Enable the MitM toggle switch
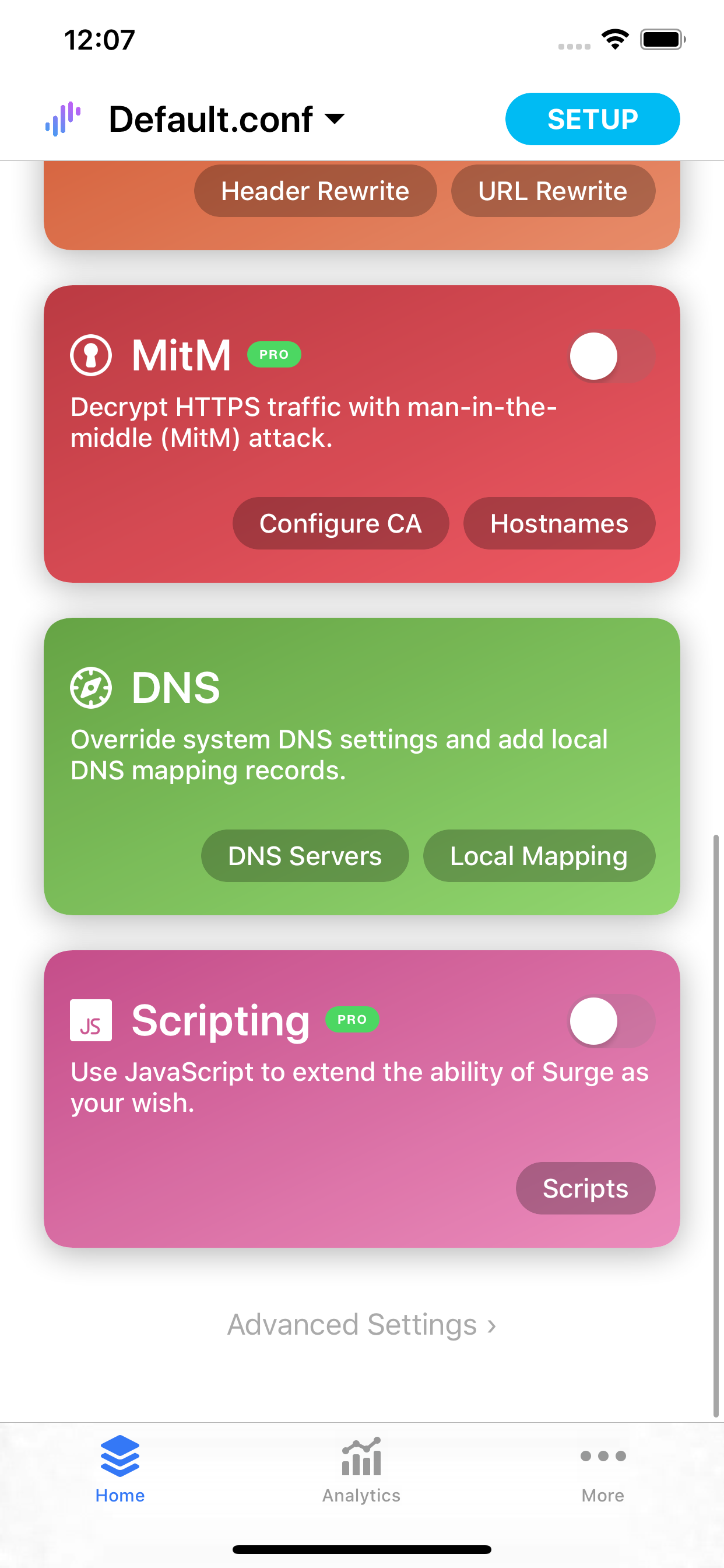 (x=612, y=356)
